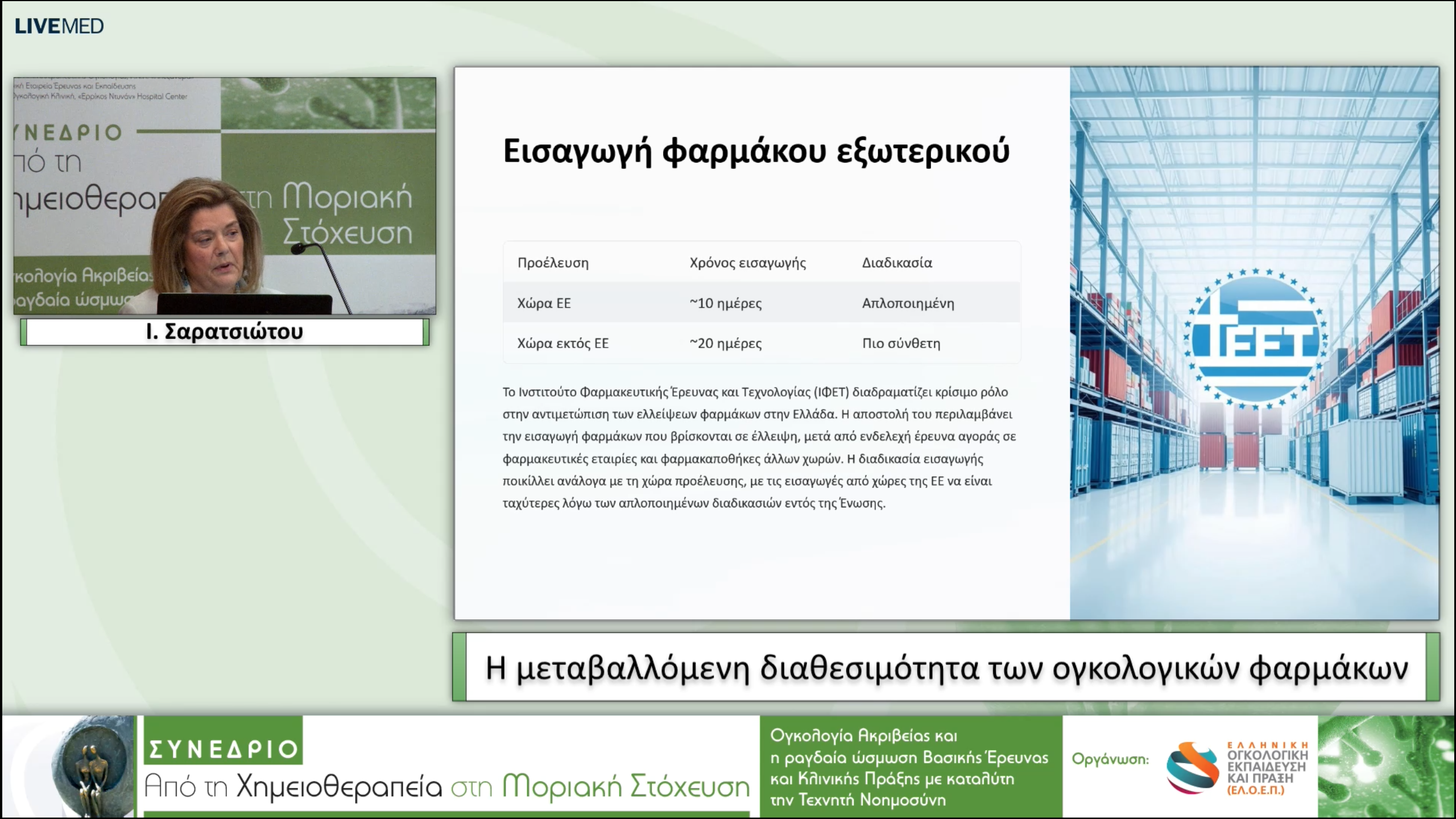Viewport: 1456px width, 819px height.
Task: Click Από τη Χημειοθεραπεία στη Μοριακή Στόχευση text
Action: click(x=447, y=787)
